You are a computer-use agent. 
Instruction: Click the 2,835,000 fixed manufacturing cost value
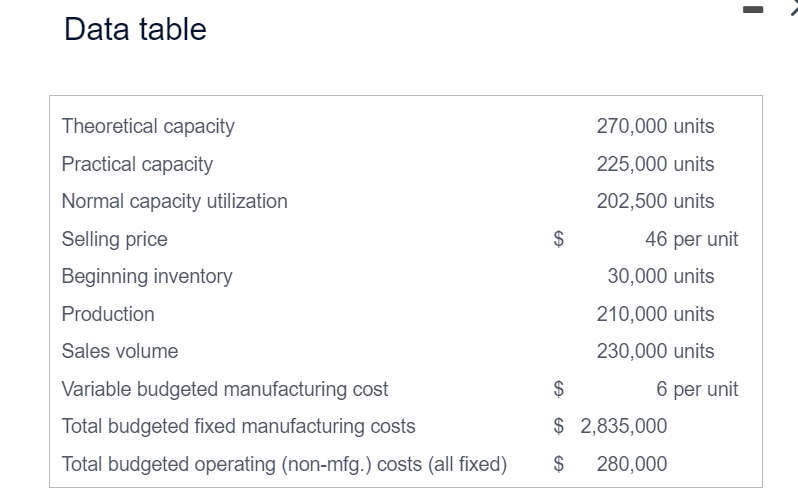[624, 426]
